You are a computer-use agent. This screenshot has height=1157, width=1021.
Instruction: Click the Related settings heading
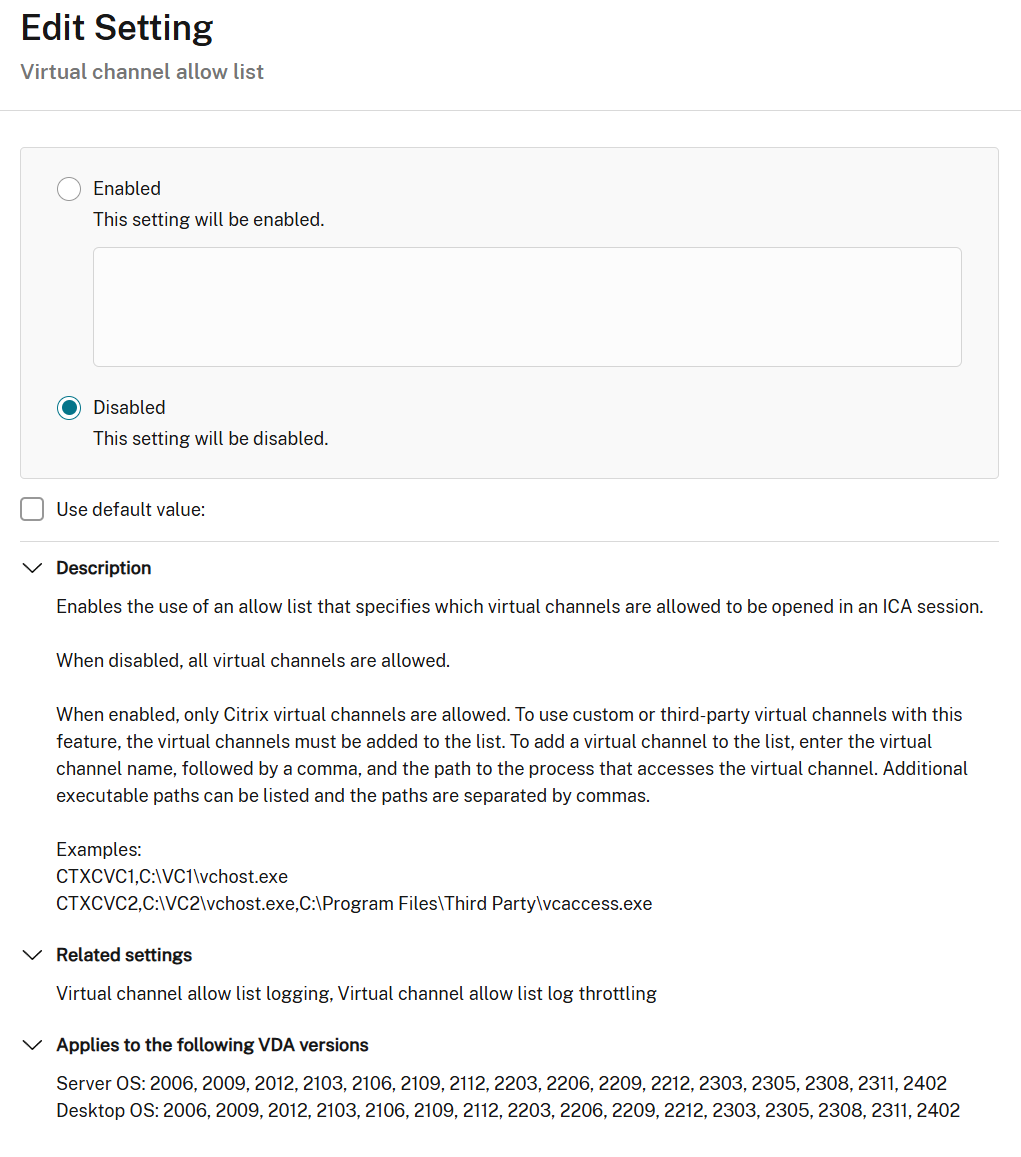(x=124, y=955)
